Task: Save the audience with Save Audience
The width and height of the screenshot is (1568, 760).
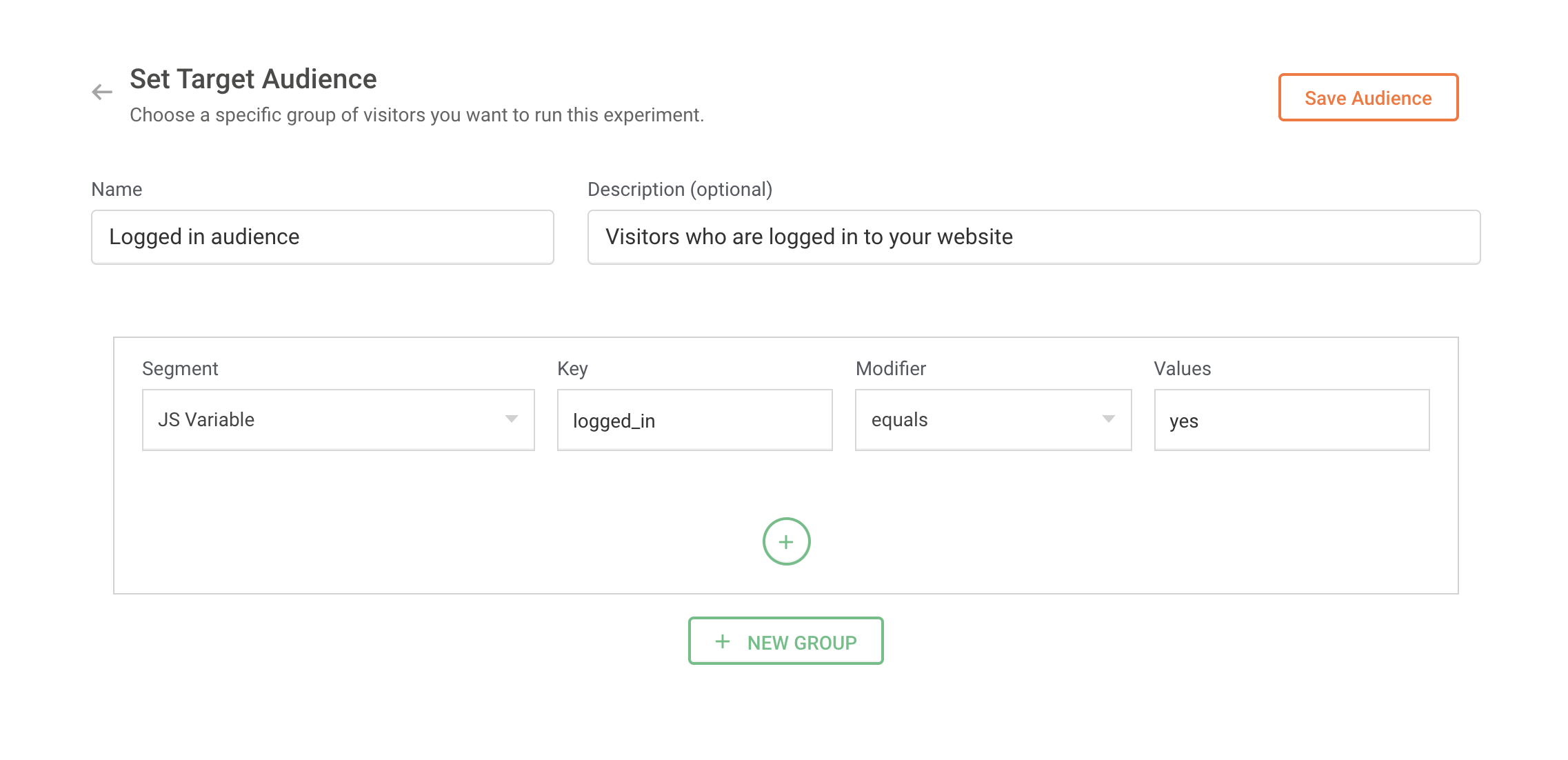Action: (x=1368, y=97)
